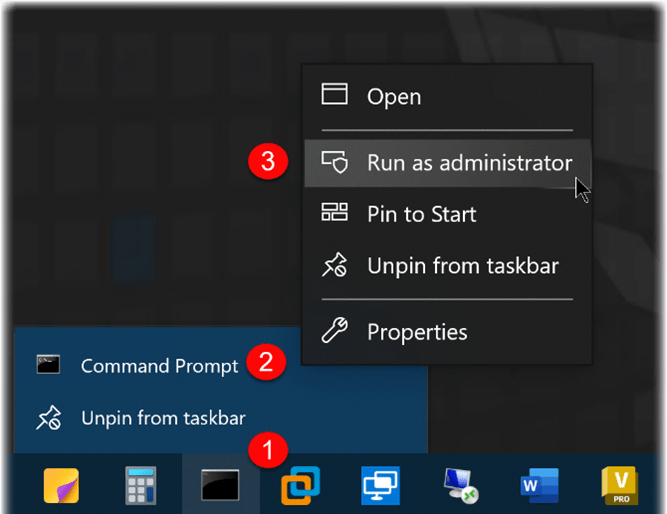This screenshot has height=514, width=667.
Task: Select Pin to Start
Action: pos(447,214)
